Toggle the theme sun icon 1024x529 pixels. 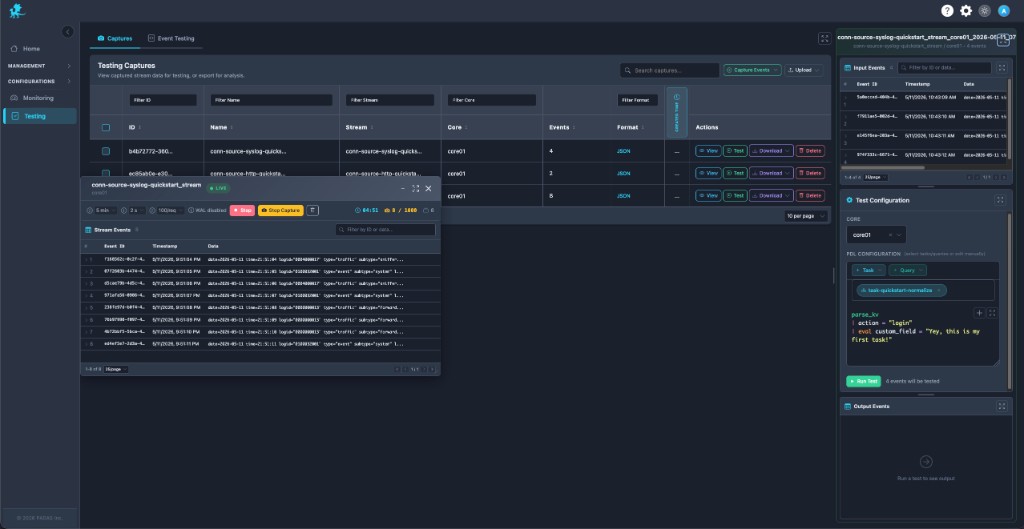click(x=985, y=10)
